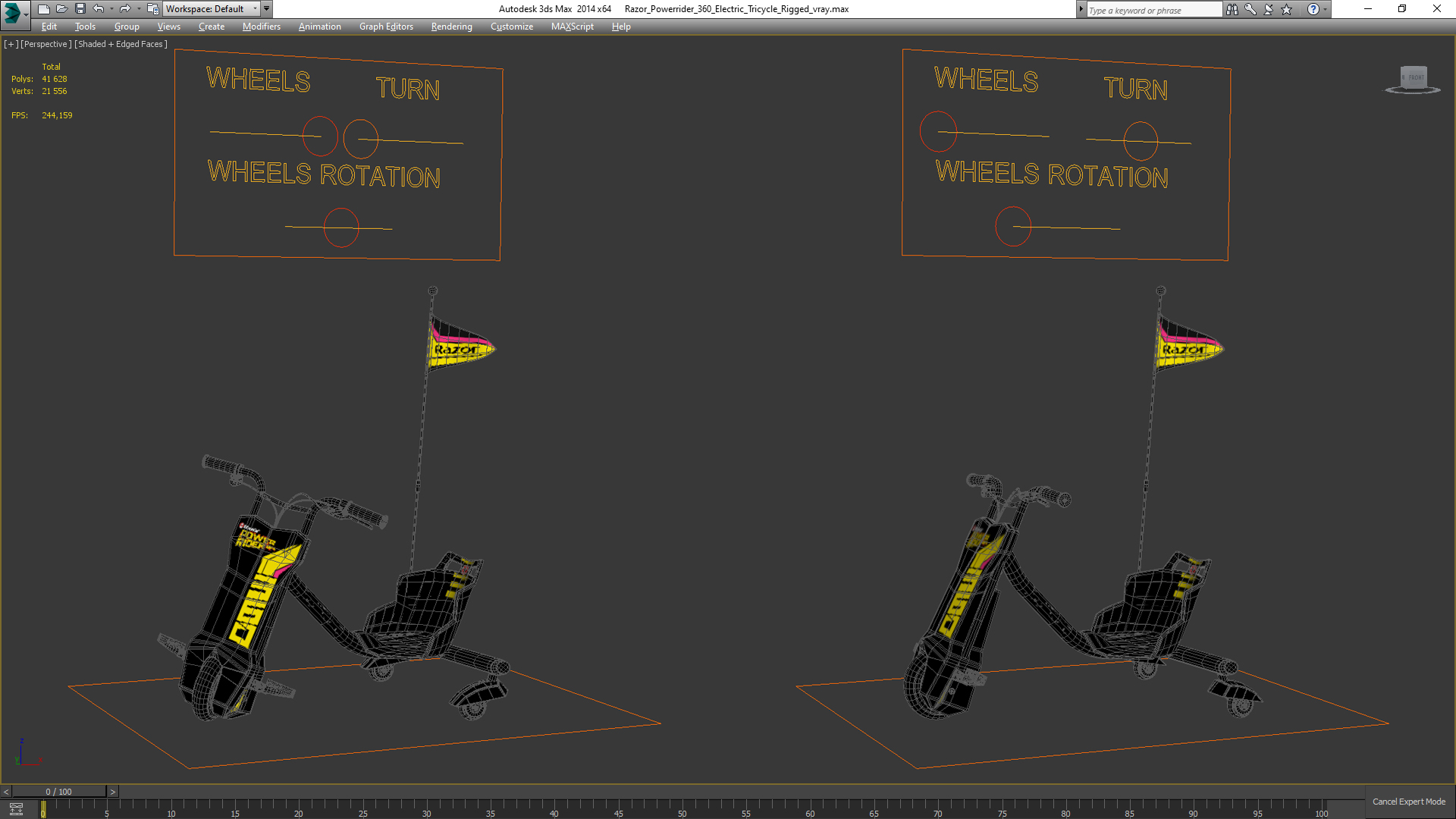
Task: Click the FPS value 244,159
Action: [58, 115]
